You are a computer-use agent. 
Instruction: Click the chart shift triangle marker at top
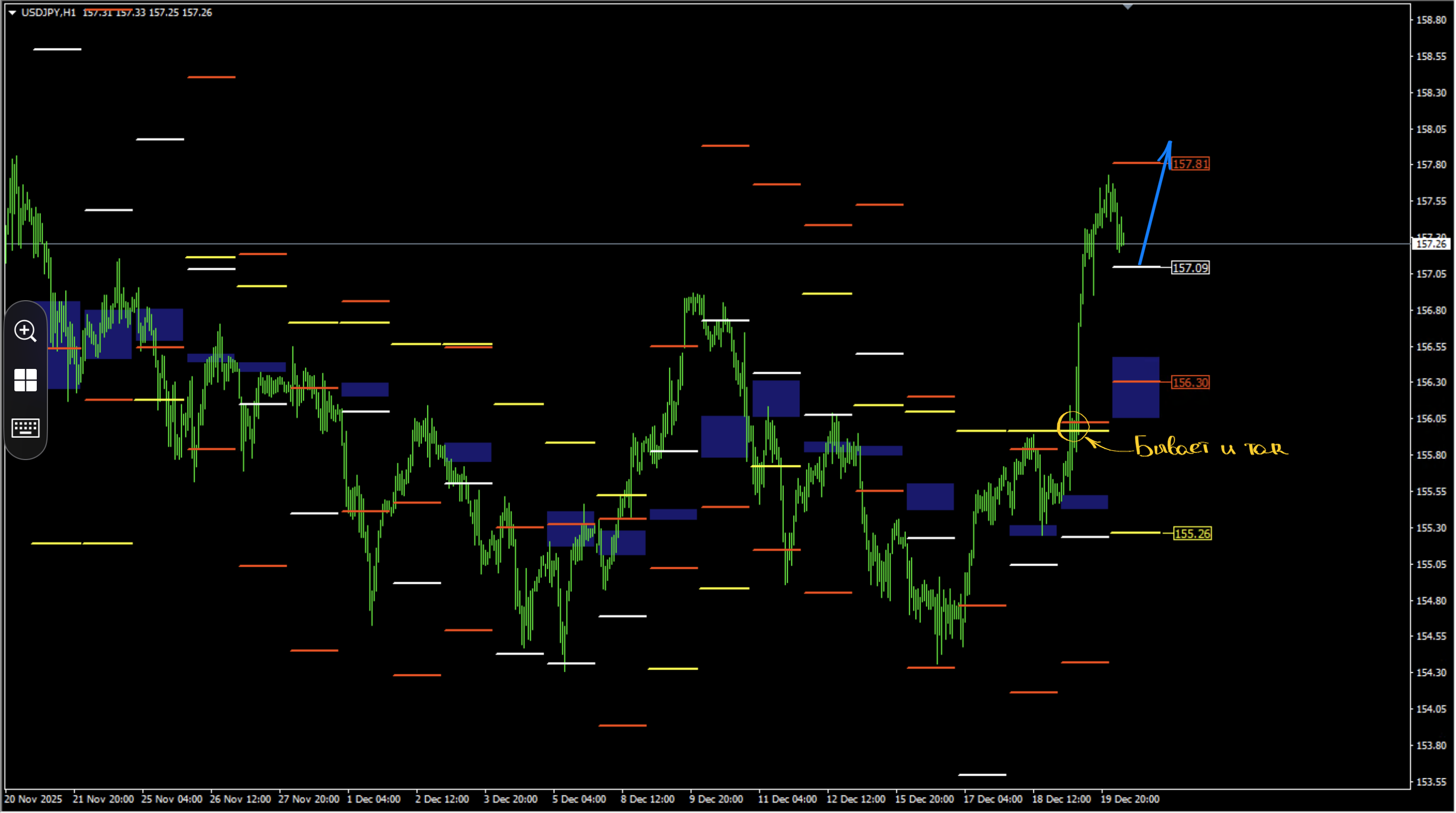[1128, 7]
